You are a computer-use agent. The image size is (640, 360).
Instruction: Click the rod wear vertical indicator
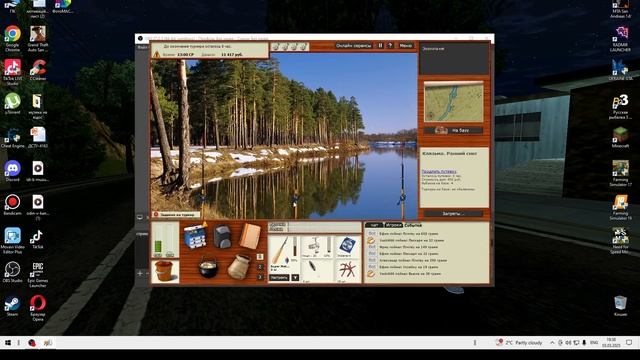pos(295,247)
